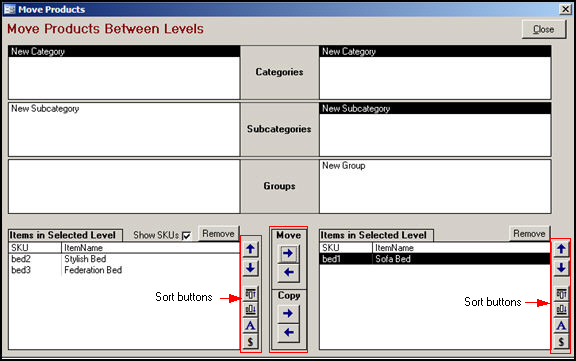The height and width of the screenshot is (361, 576).
Task: Click SKU column header in right list
Action: pyautogui.click(x=346, y=248)
